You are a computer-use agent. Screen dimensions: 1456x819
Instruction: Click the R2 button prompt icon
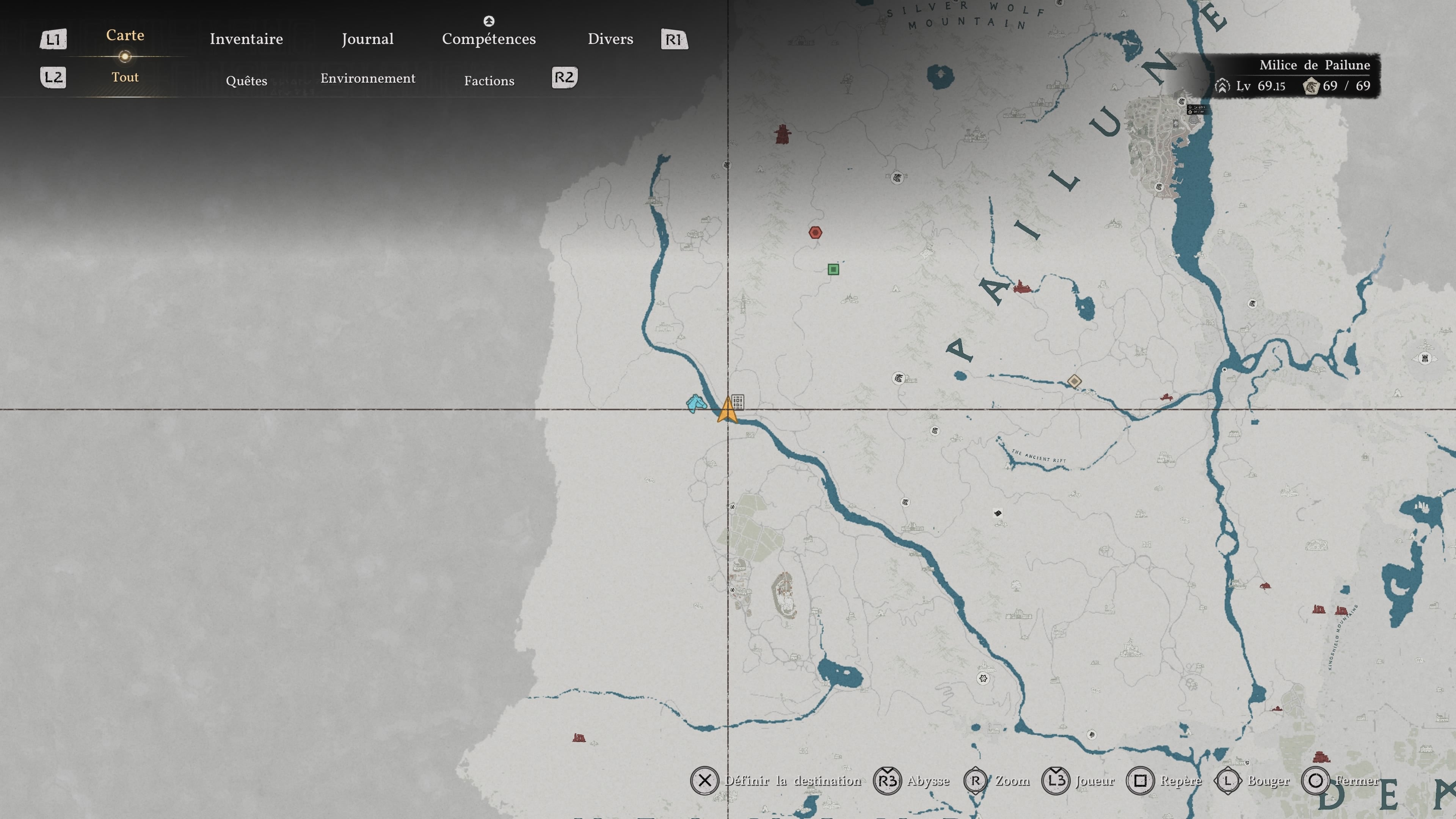tap(564, 77)
